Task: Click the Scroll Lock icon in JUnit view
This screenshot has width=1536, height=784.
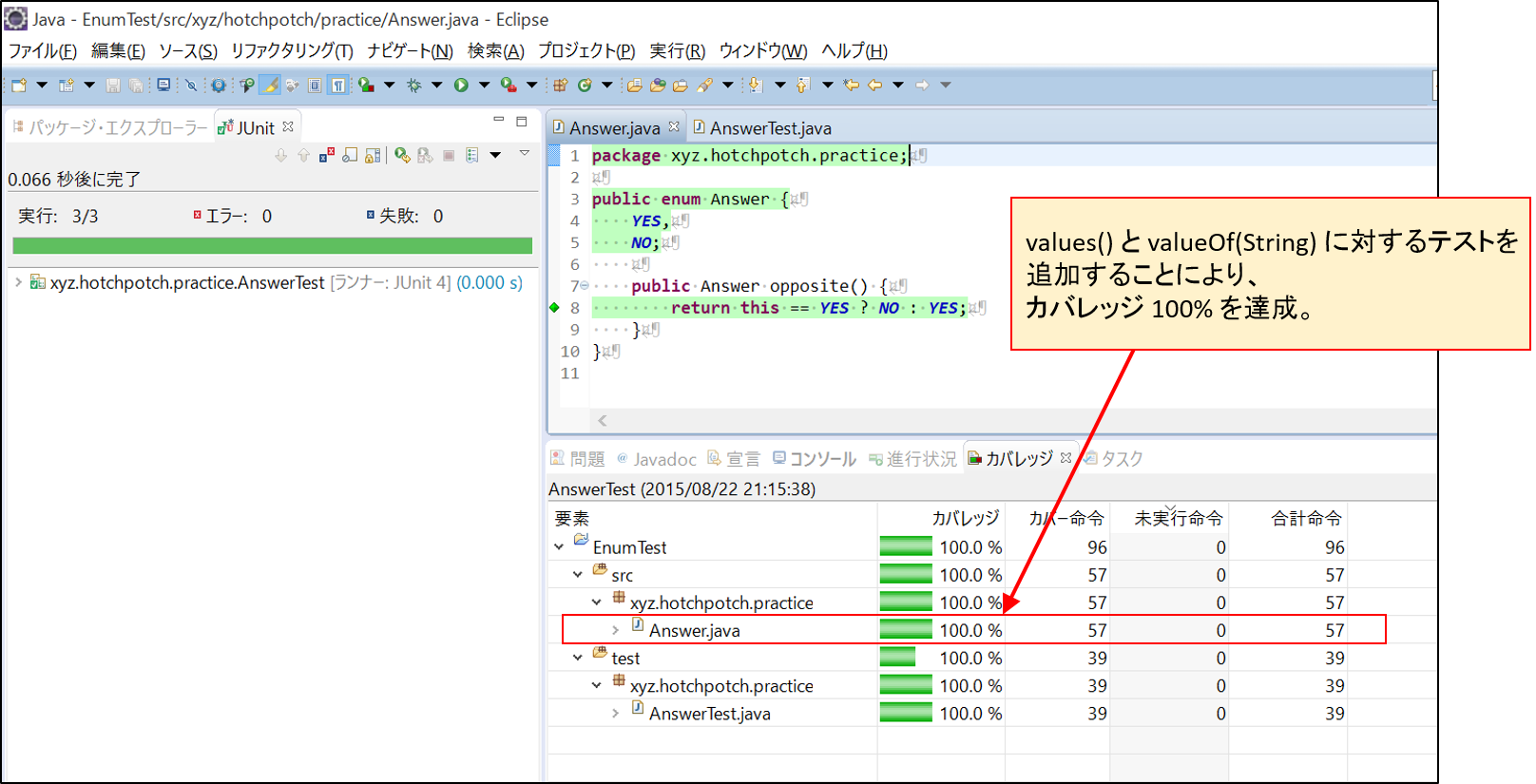Action: click(x=373, y=155)
